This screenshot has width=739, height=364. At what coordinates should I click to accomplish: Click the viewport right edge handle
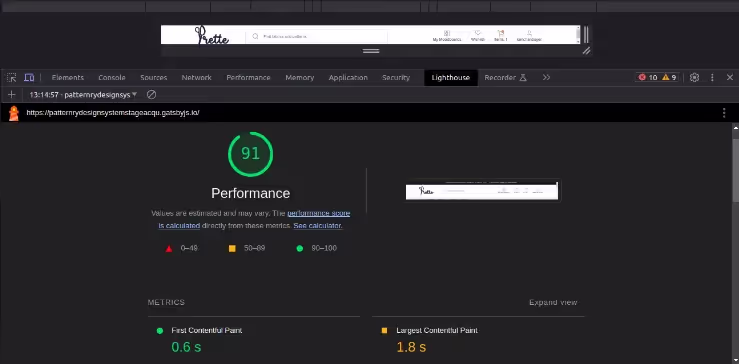click(x=586, y=34)
